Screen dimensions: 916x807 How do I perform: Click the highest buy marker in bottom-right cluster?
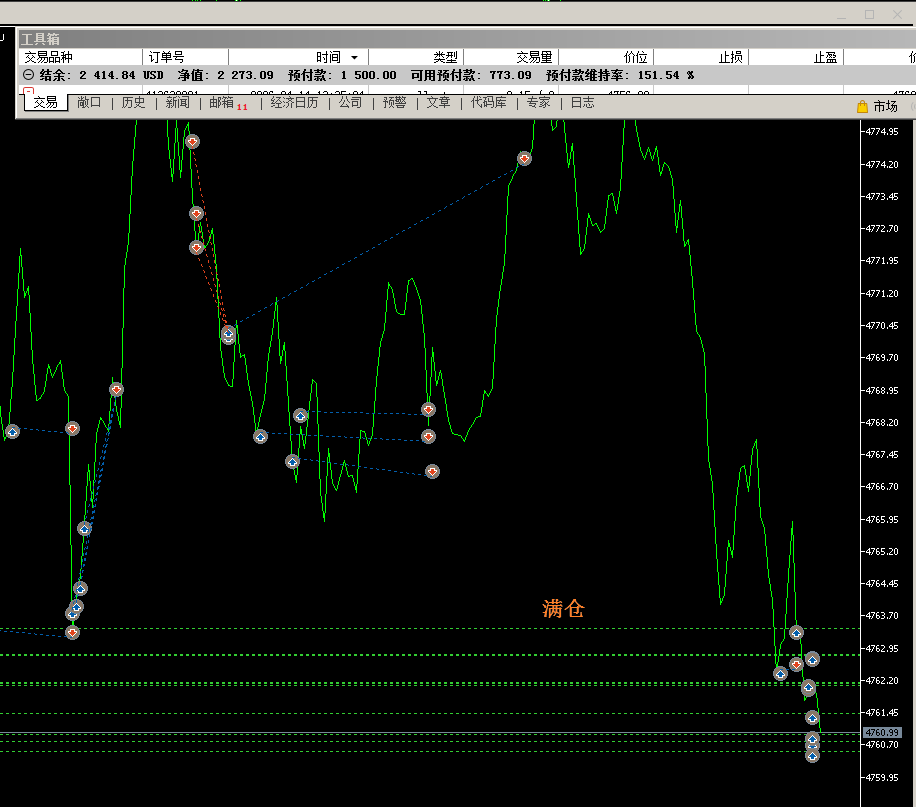pos(796,632)
